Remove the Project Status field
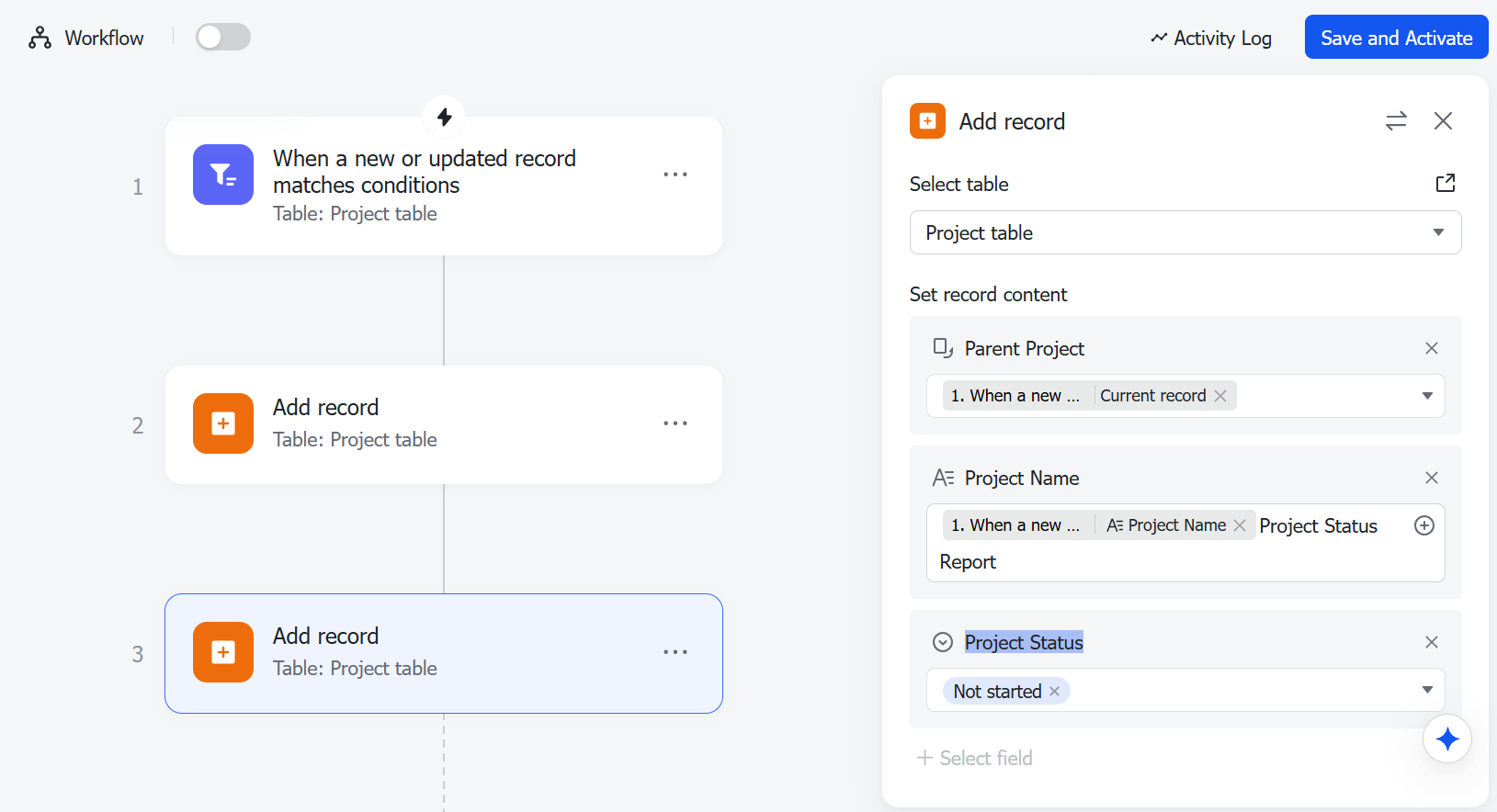This screenshot has width=1497, height=812. coord(1431,642)
